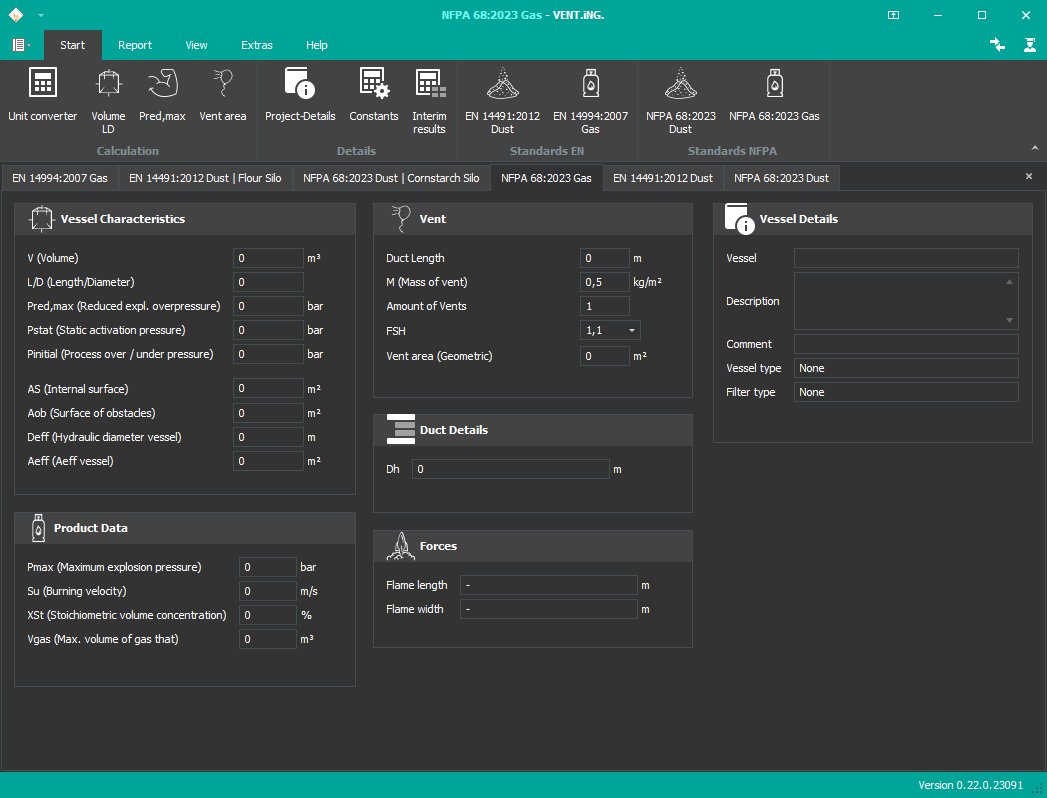
Task: Switch to the Cornstarch Silo document tab
Action: [x=391, y=178]
